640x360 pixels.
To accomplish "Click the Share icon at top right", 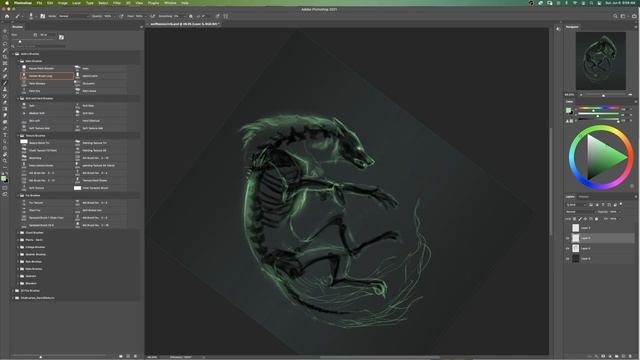I will pos(634,16).
